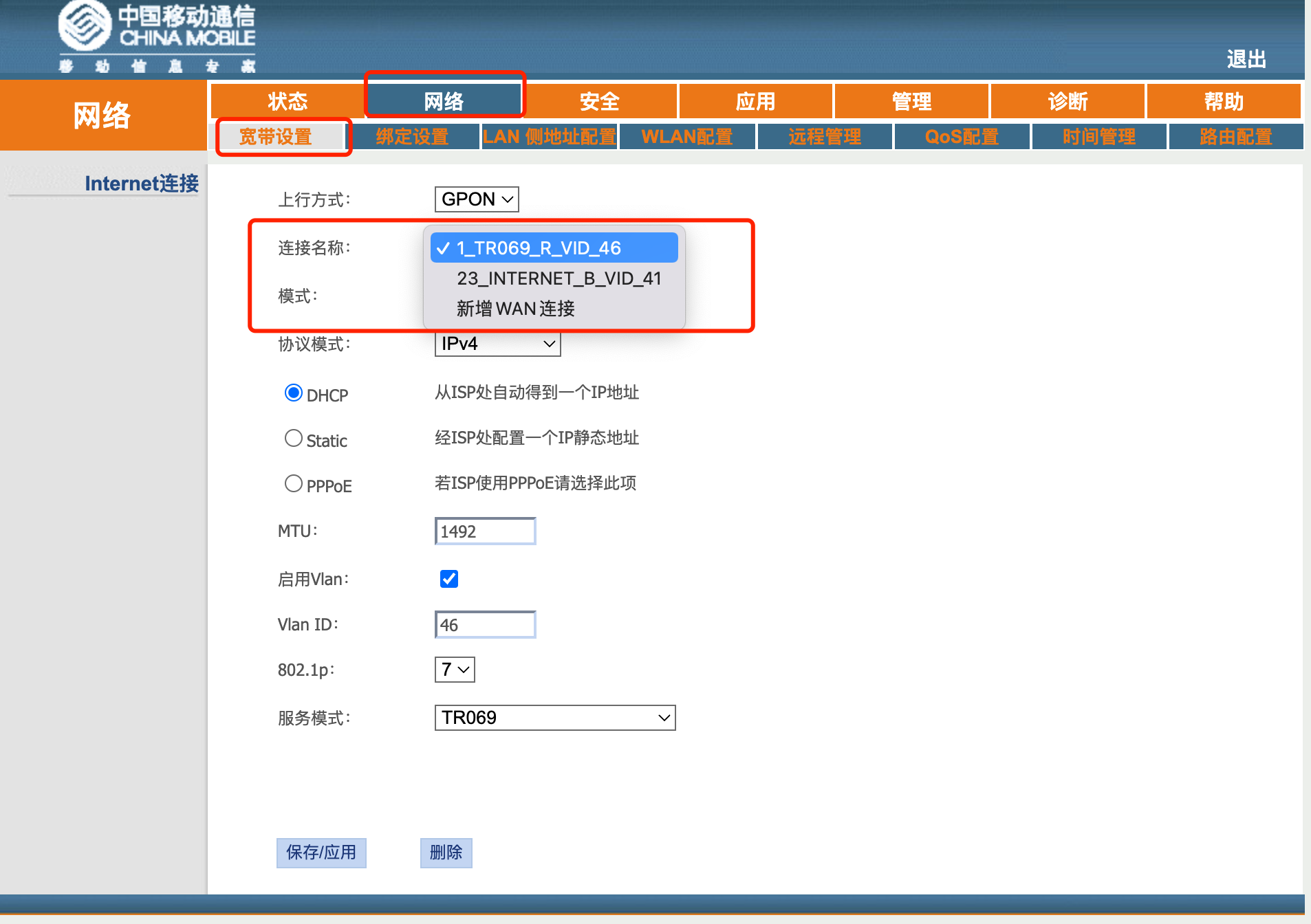Screen dimensions: 1311x924
Task: Go to WLAN配置 submenu
Action: point(687,137)
